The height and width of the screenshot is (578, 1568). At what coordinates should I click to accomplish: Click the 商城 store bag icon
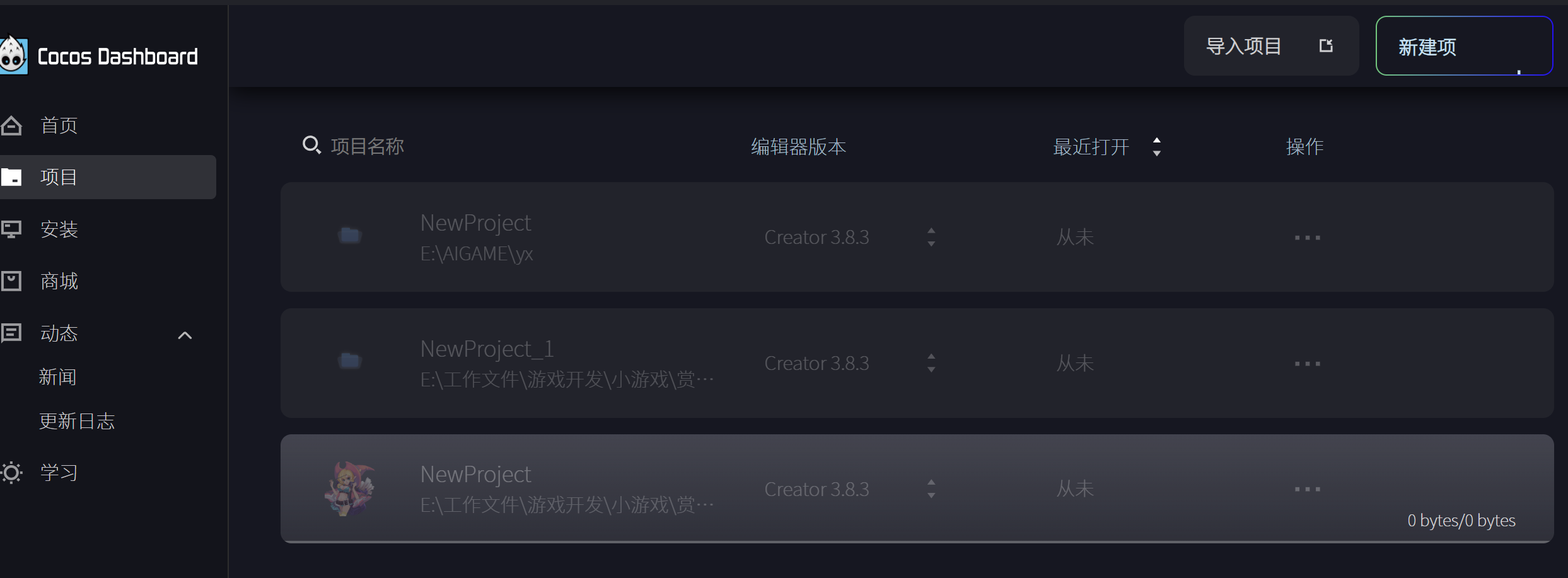tap(11, 281)
